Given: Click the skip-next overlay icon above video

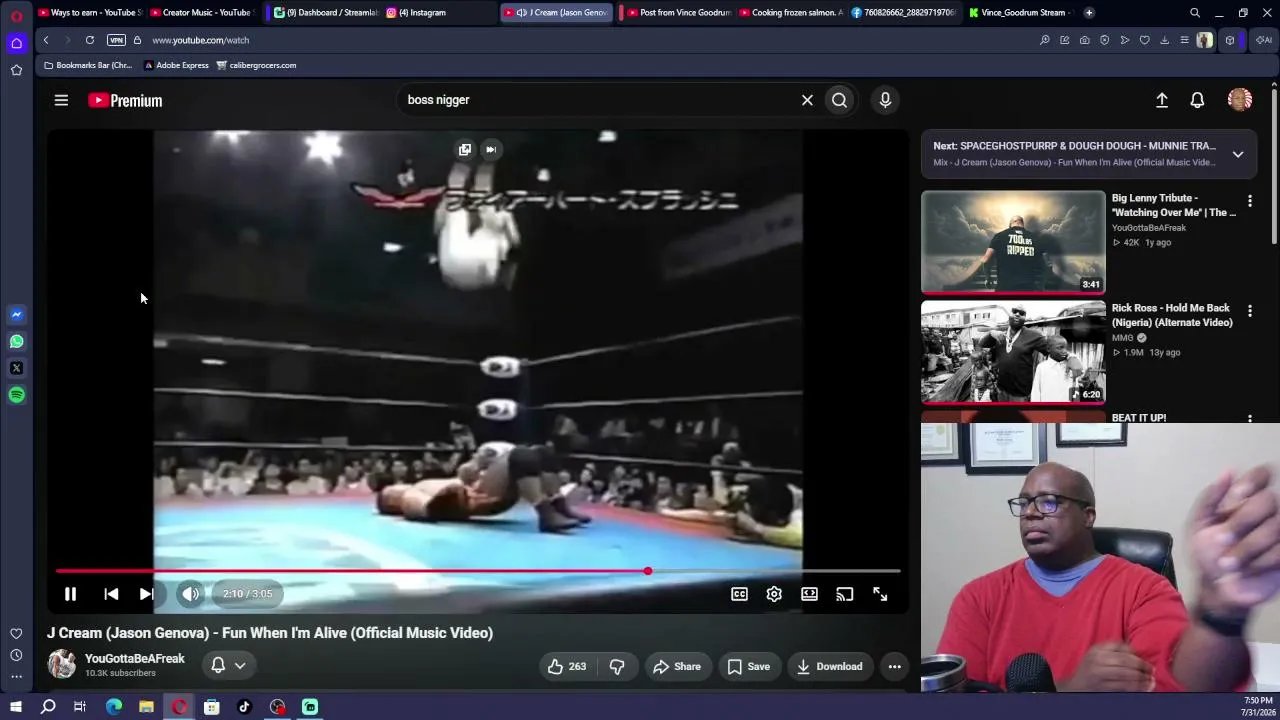Looking at the screenshot, I should coord(491,150).
